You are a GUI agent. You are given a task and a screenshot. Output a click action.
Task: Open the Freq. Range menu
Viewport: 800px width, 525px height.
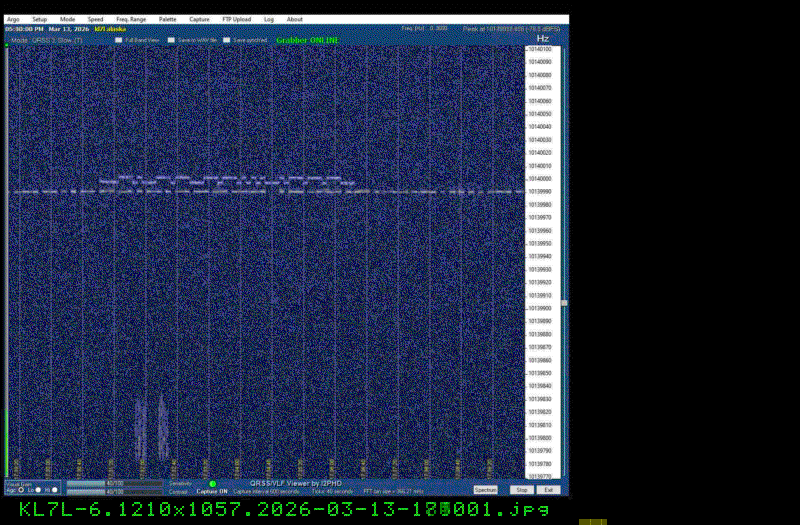(130, 19)
